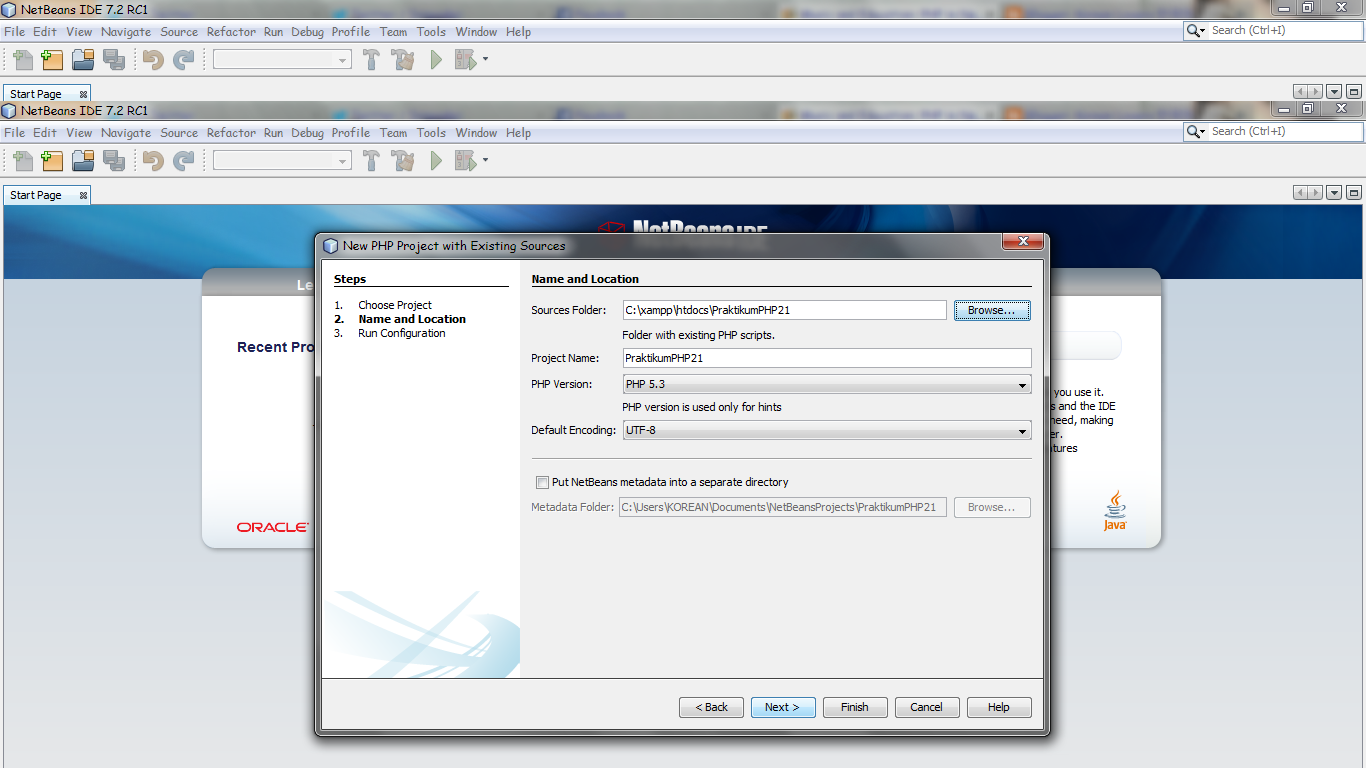Show opened documents list in upper window

[x=1335, y=92]
